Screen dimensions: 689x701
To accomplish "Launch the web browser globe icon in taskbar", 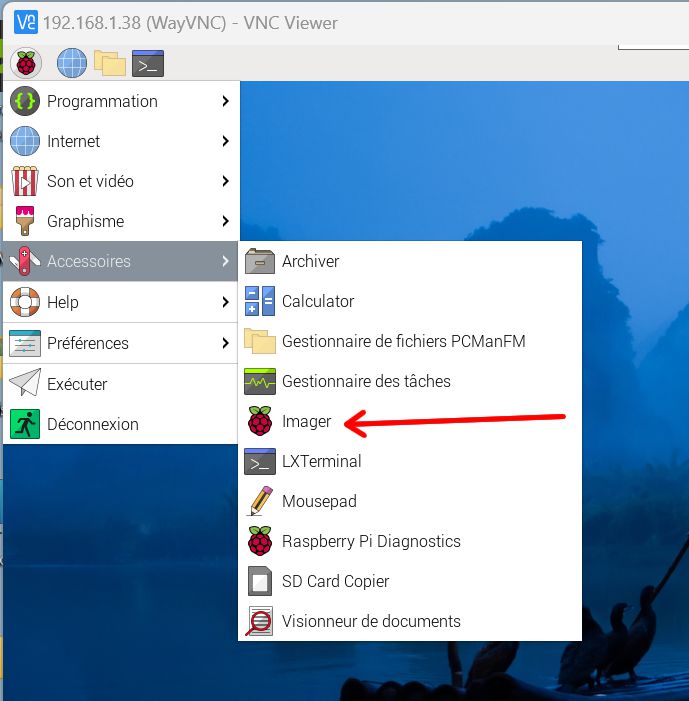I will (x=72, y=63).
